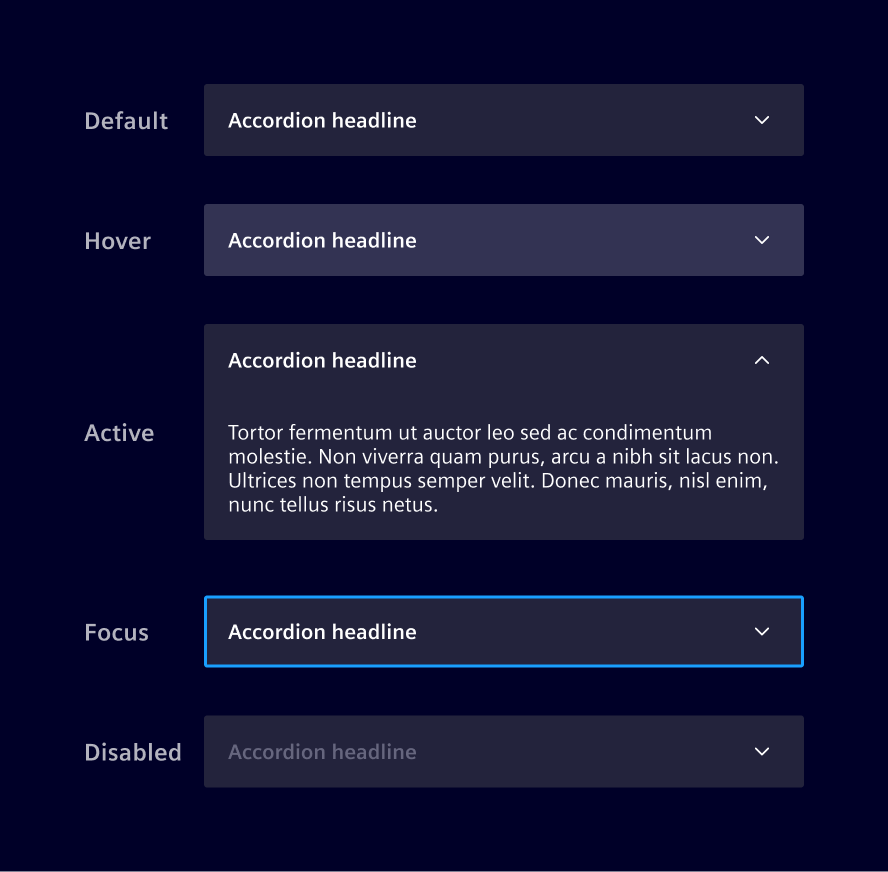Click the "Disabled" state label
This screenshot has height=872, width=888.
click(133, 753)
